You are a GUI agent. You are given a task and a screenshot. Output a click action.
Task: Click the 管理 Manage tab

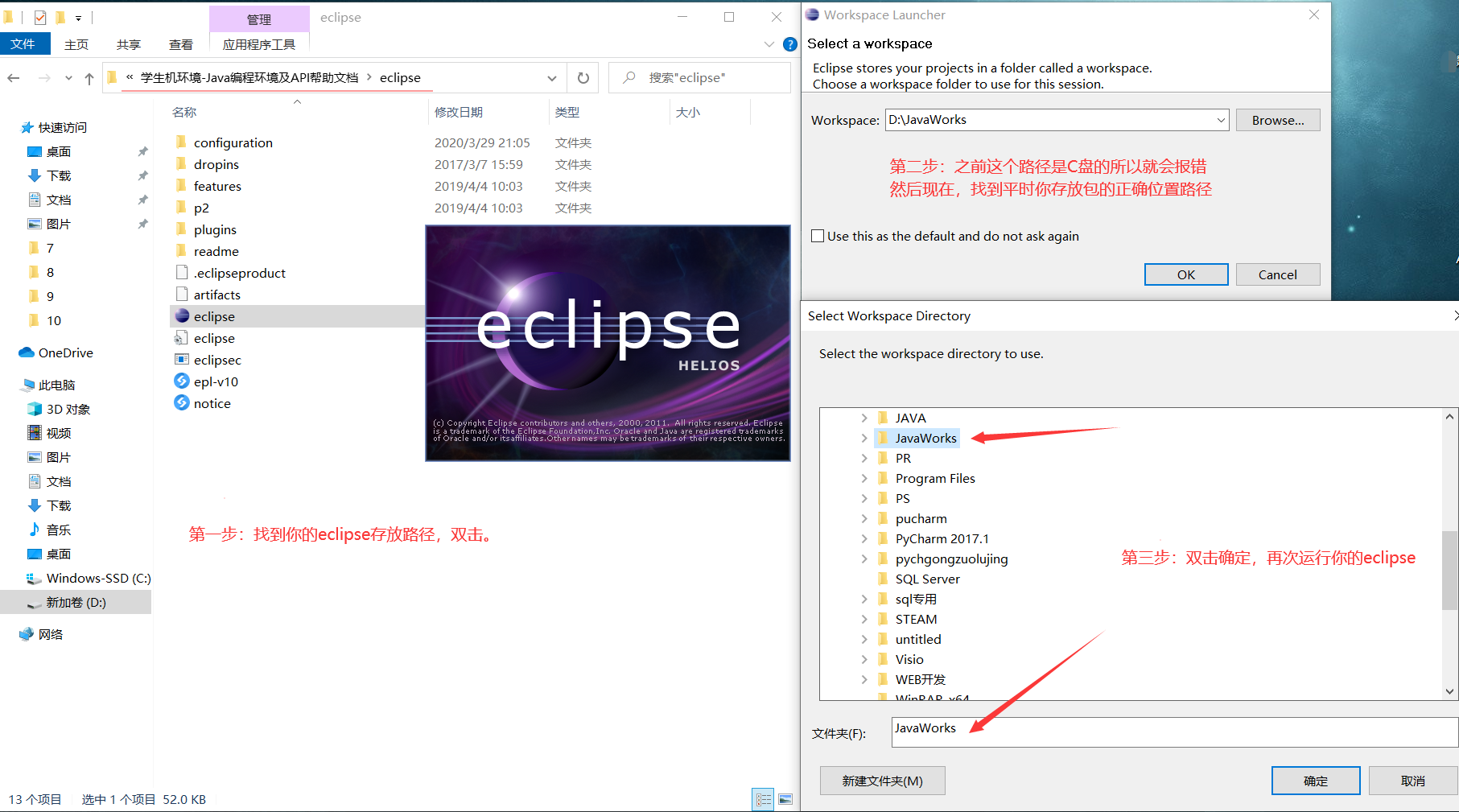(x=259, y=19)
